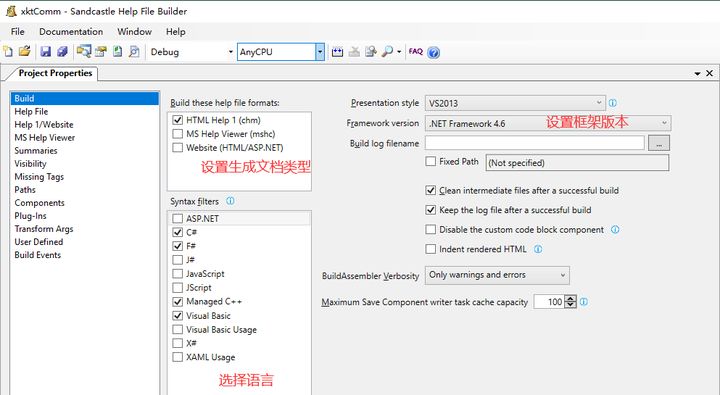Click the grayed Cancel build icon
Screen dimensions: 720x395
[354, 52]
